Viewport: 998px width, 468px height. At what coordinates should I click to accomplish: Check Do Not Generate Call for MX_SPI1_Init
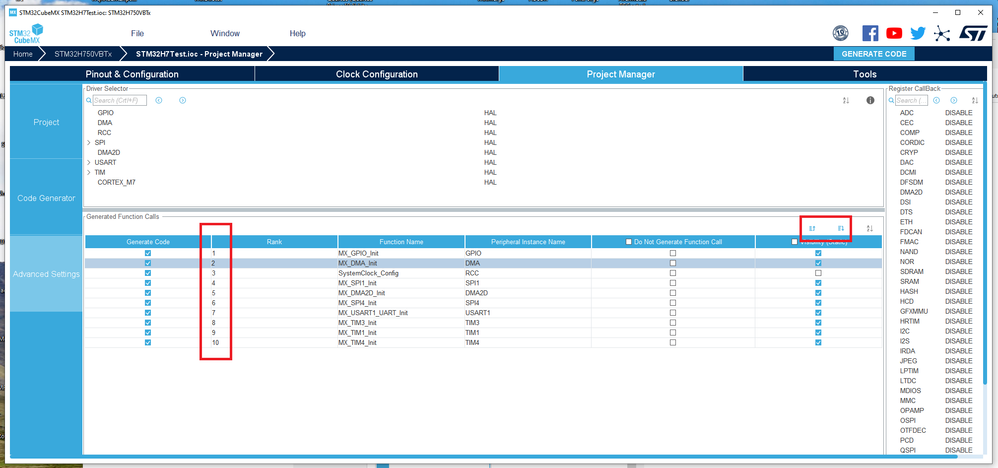click(673, 283)
